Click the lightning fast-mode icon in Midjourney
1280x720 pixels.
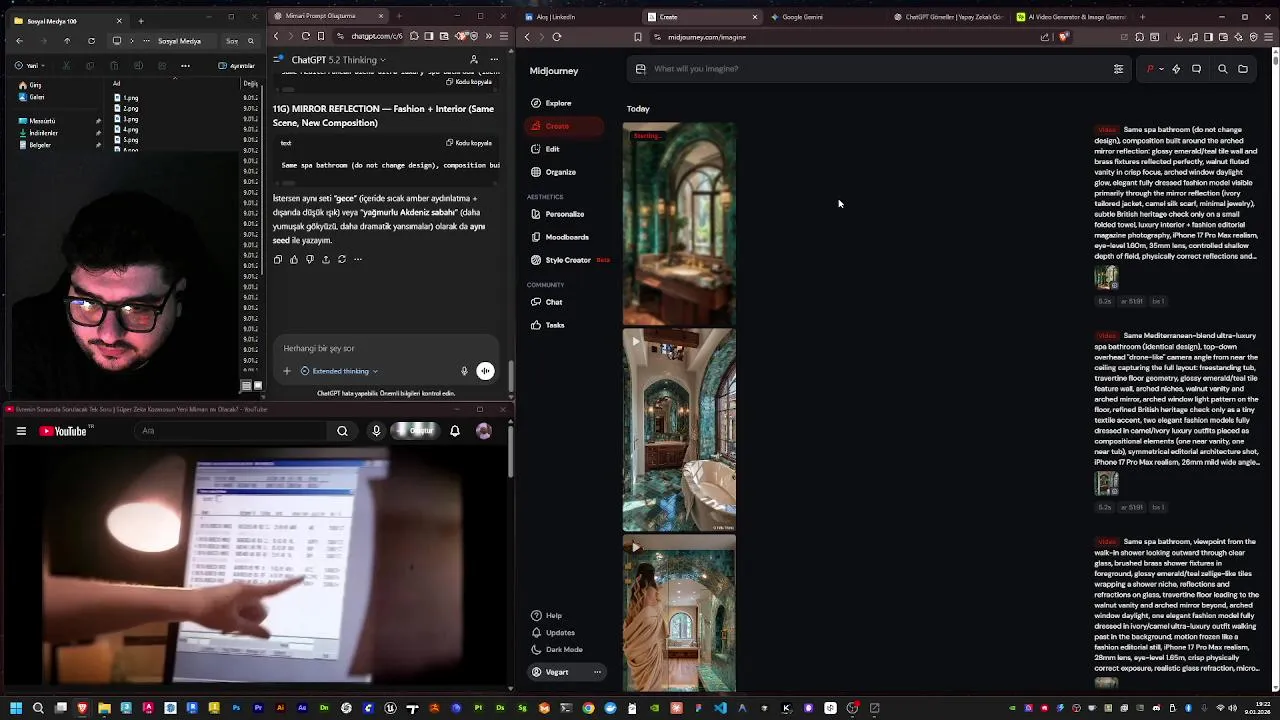pyautogui.click(x=1176, y=69)
